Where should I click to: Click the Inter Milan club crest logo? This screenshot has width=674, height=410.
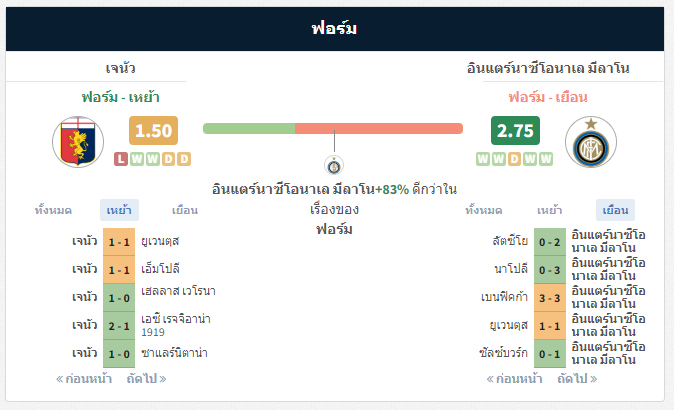point(590,142)
